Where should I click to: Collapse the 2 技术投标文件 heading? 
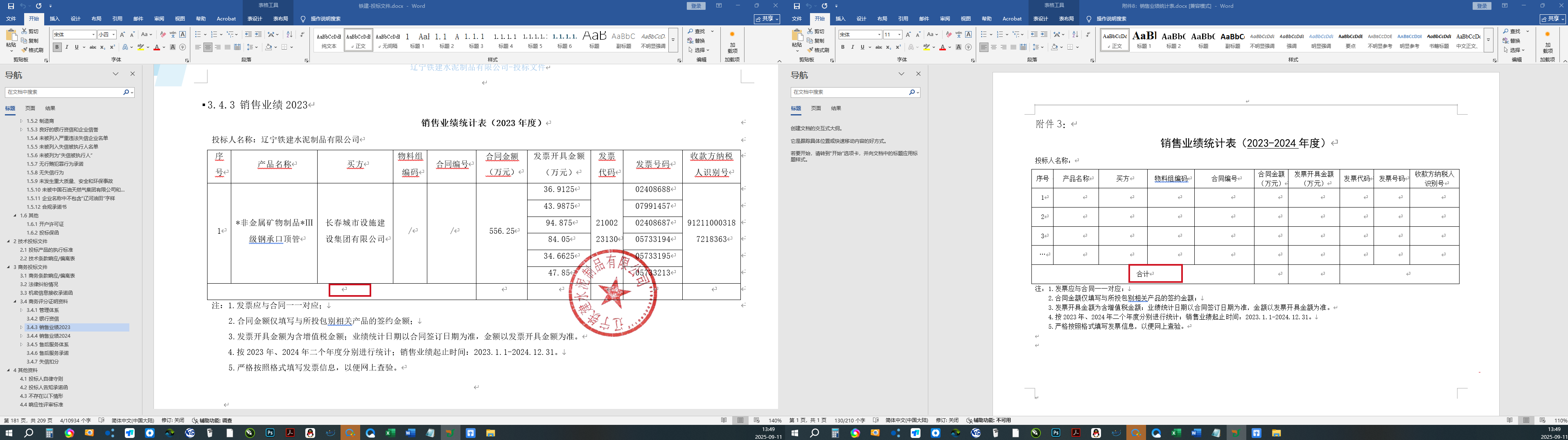pyautogui.click(x=9, y=241)
